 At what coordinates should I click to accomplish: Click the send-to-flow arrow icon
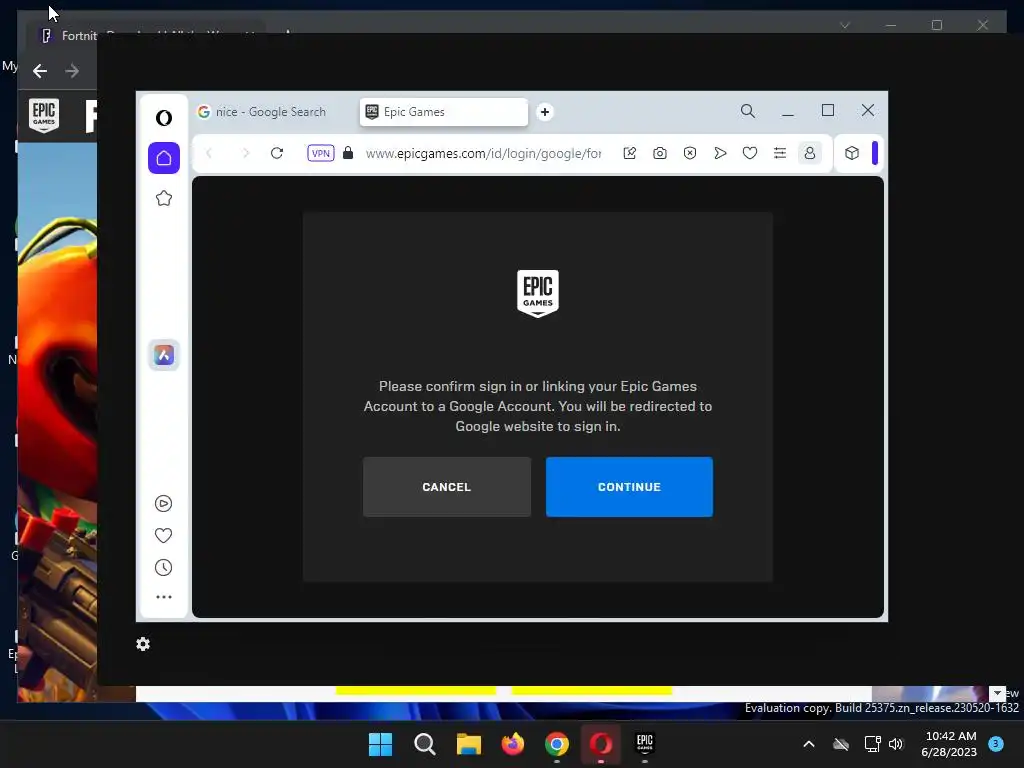pyautogui.click(x=720, y=153)
